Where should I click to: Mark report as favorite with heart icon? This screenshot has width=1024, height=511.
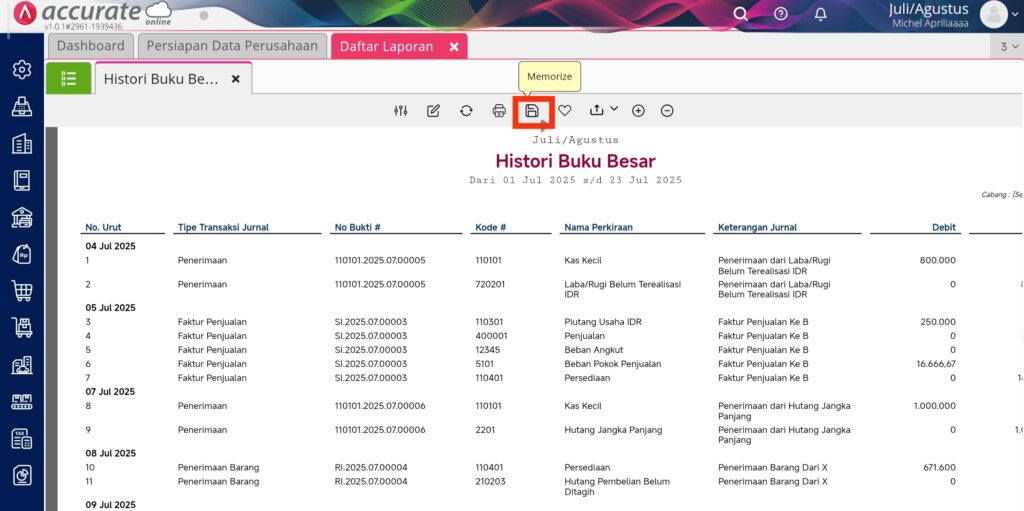pyautogui.click(x=565, y=111)
